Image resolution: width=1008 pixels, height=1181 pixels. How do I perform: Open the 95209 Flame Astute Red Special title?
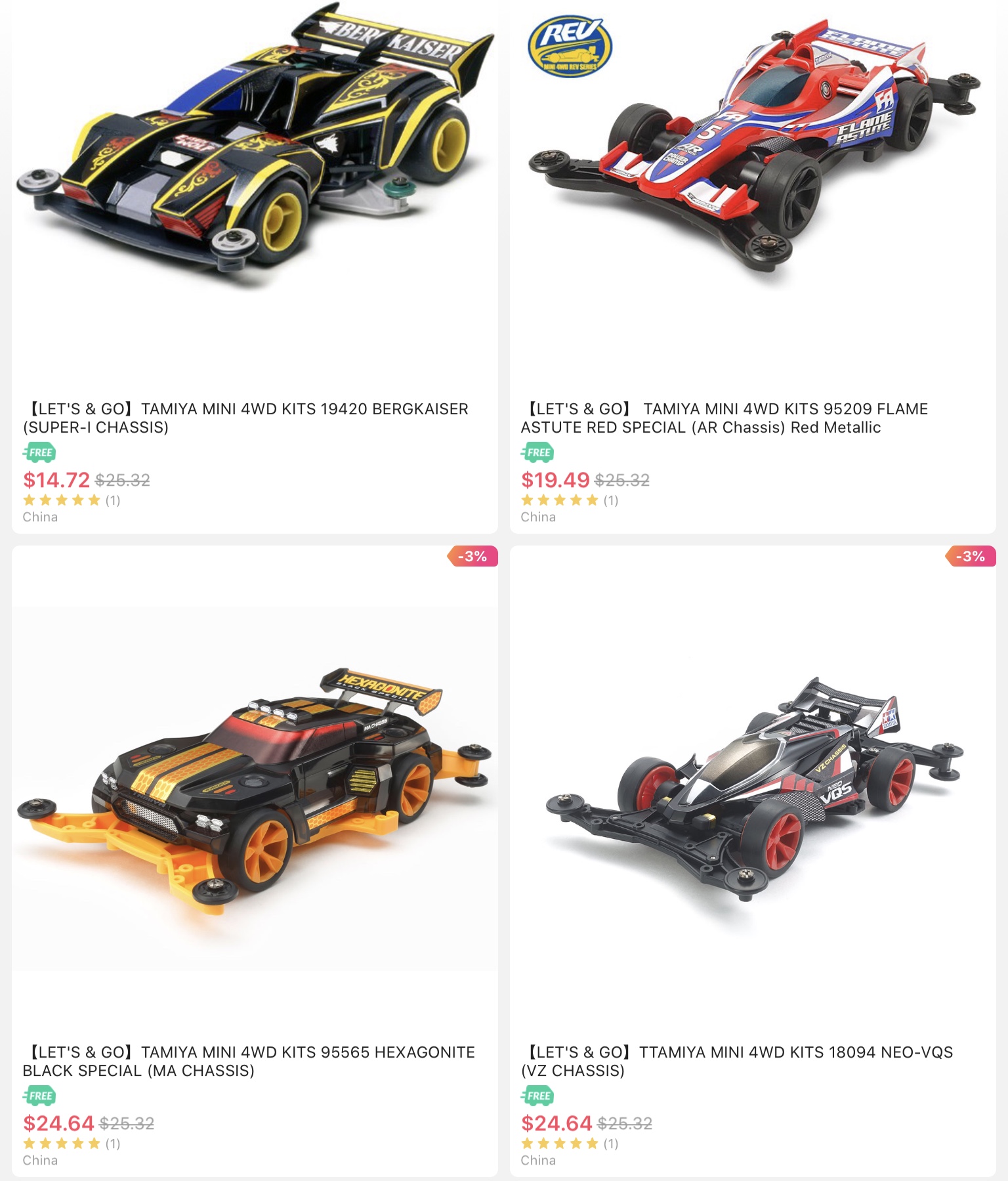coord(724,418)
